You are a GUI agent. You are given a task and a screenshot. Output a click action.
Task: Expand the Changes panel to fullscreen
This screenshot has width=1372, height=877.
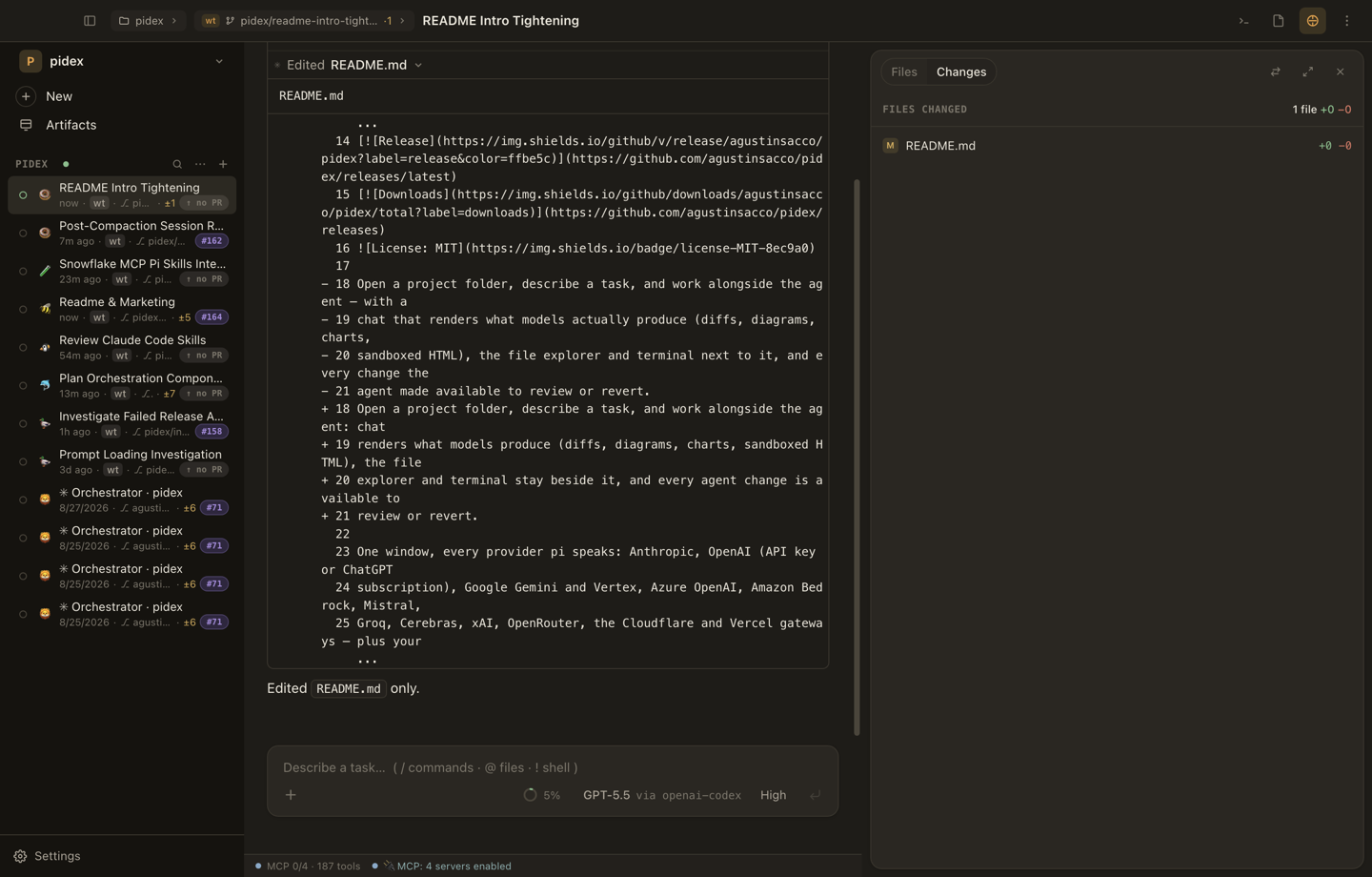1308,72
